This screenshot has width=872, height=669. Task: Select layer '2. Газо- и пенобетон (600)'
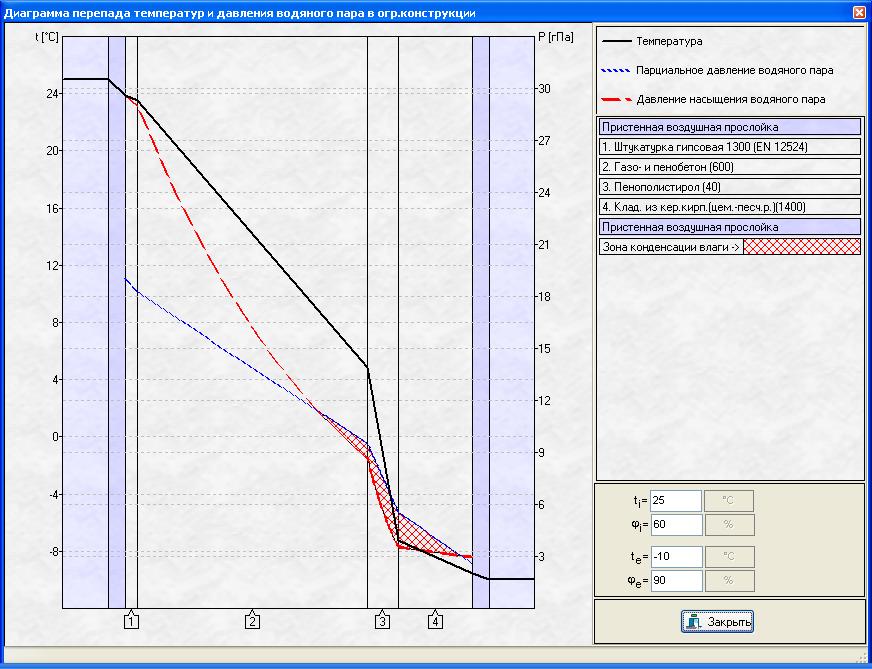point(730,167)
